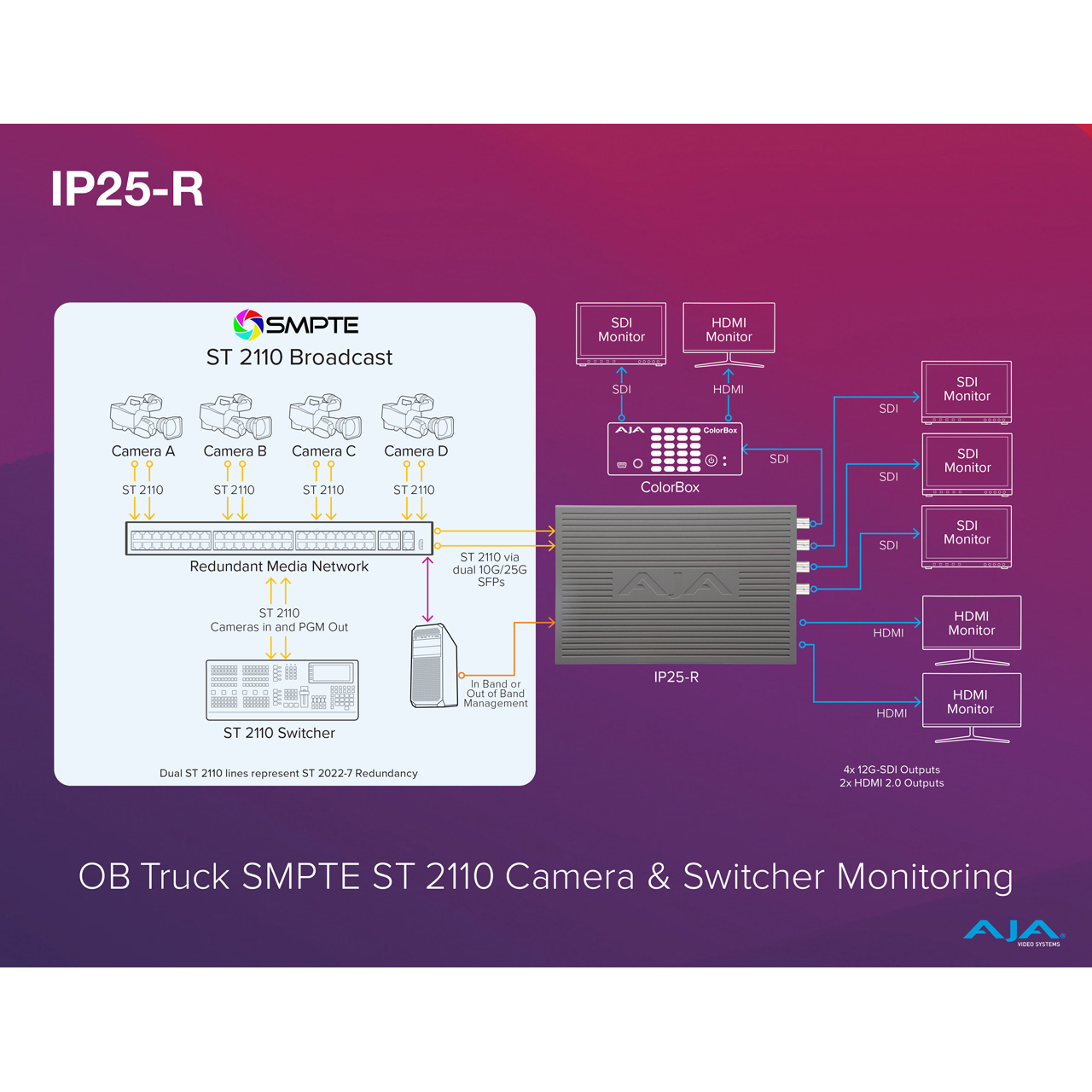
Task: Click the ColorBox device
Action: 675,450
